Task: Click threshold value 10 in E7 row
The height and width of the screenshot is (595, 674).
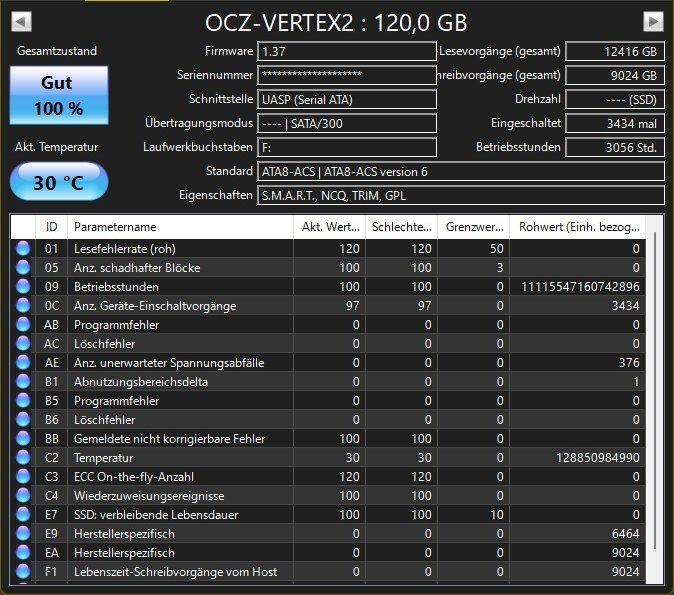Action: pyautogui.click(x=496, y=514)
